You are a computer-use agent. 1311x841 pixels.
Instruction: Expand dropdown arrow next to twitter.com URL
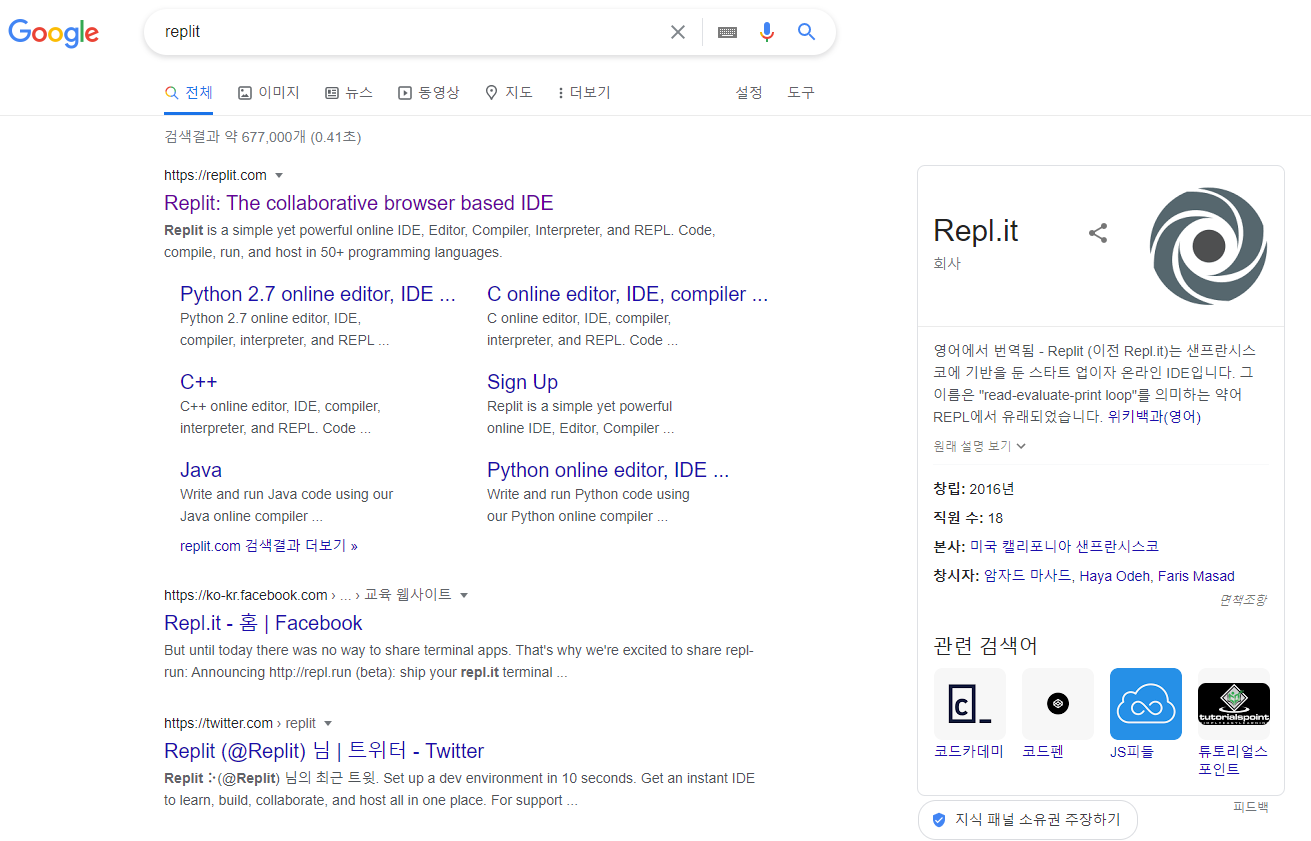pos(328,723)
